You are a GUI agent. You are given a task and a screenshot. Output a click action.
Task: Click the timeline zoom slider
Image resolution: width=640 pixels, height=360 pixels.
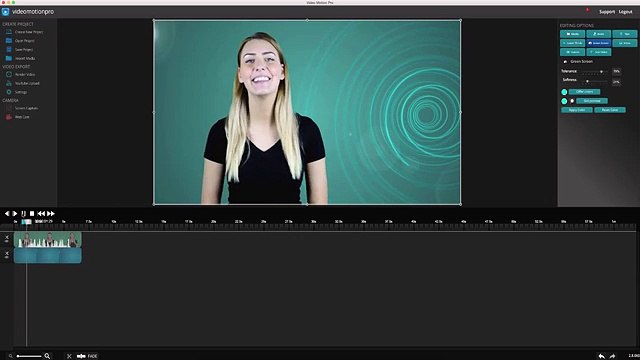click(x=29, y=356)
